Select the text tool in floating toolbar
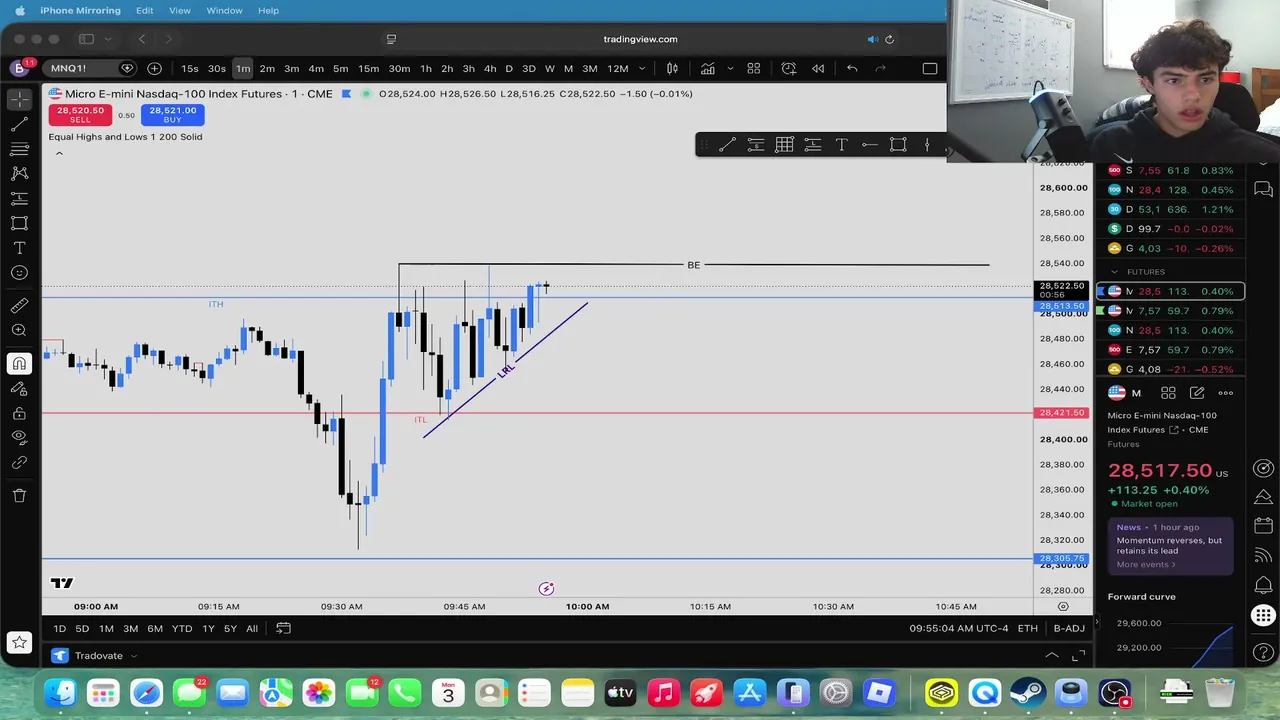The image size is (1280, 720). (x=842, y=145)
